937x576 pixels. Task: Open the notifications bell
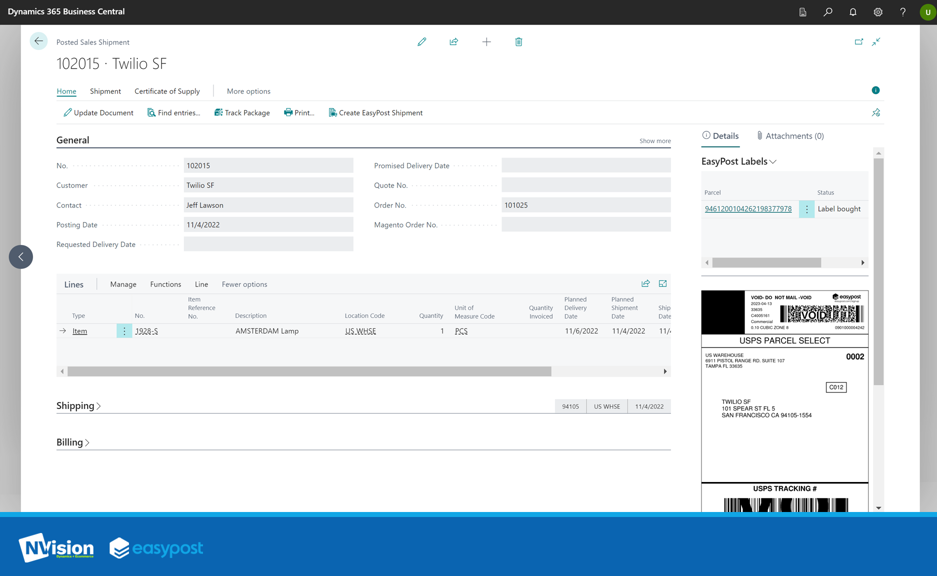point(852,12)
